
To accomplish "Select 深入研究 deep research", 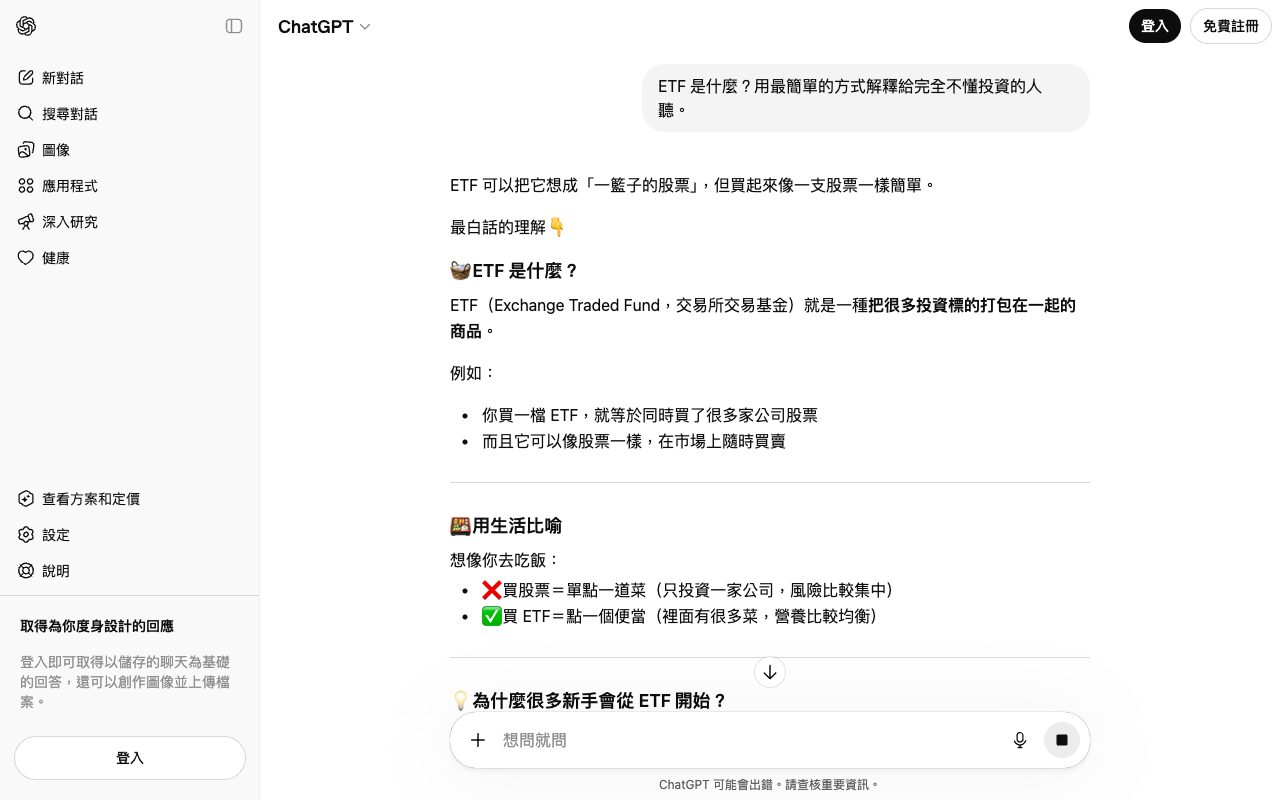I will tap(70, 222).
